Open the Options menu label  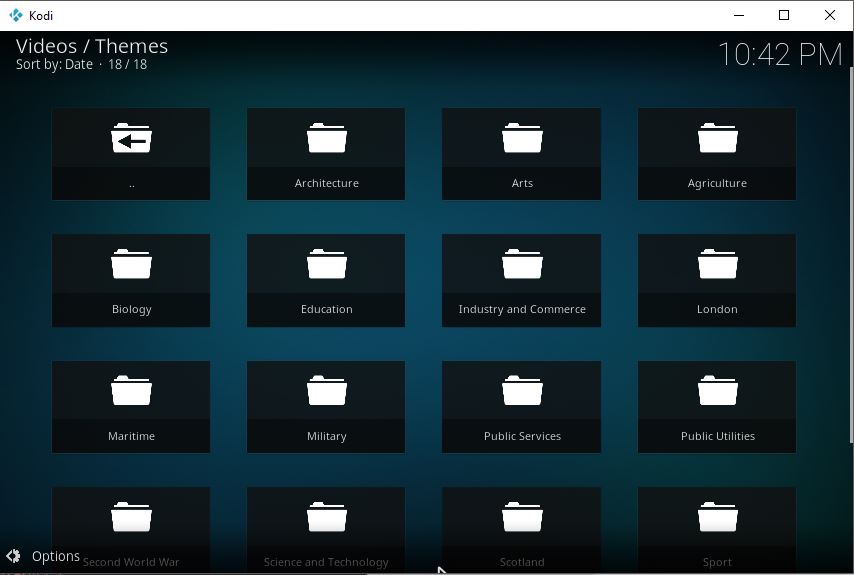tap(56, 556)
